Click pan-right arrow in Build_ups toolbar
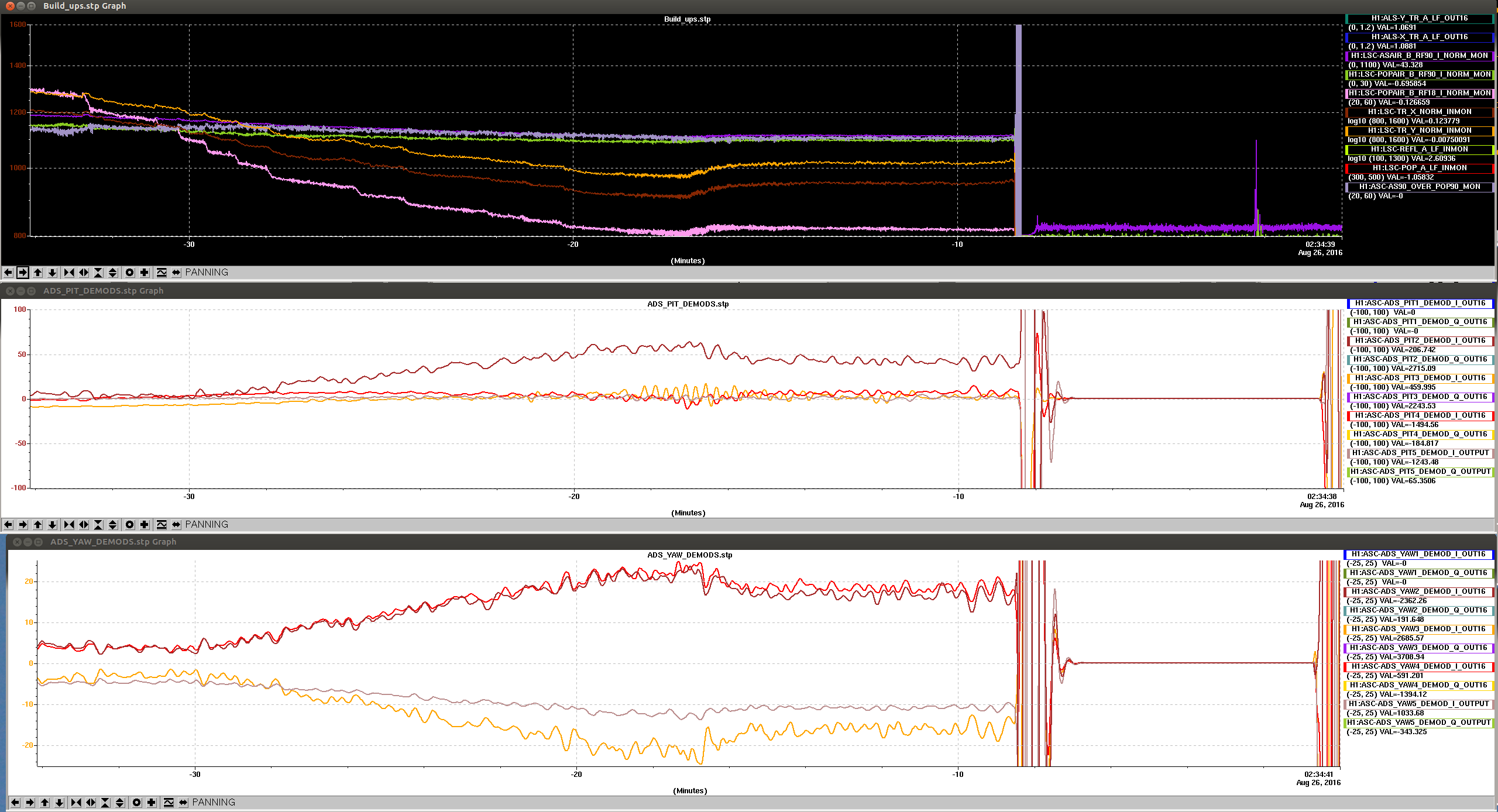The height and width of the screenshot is (812, 1498). click(x=23, y=273)
